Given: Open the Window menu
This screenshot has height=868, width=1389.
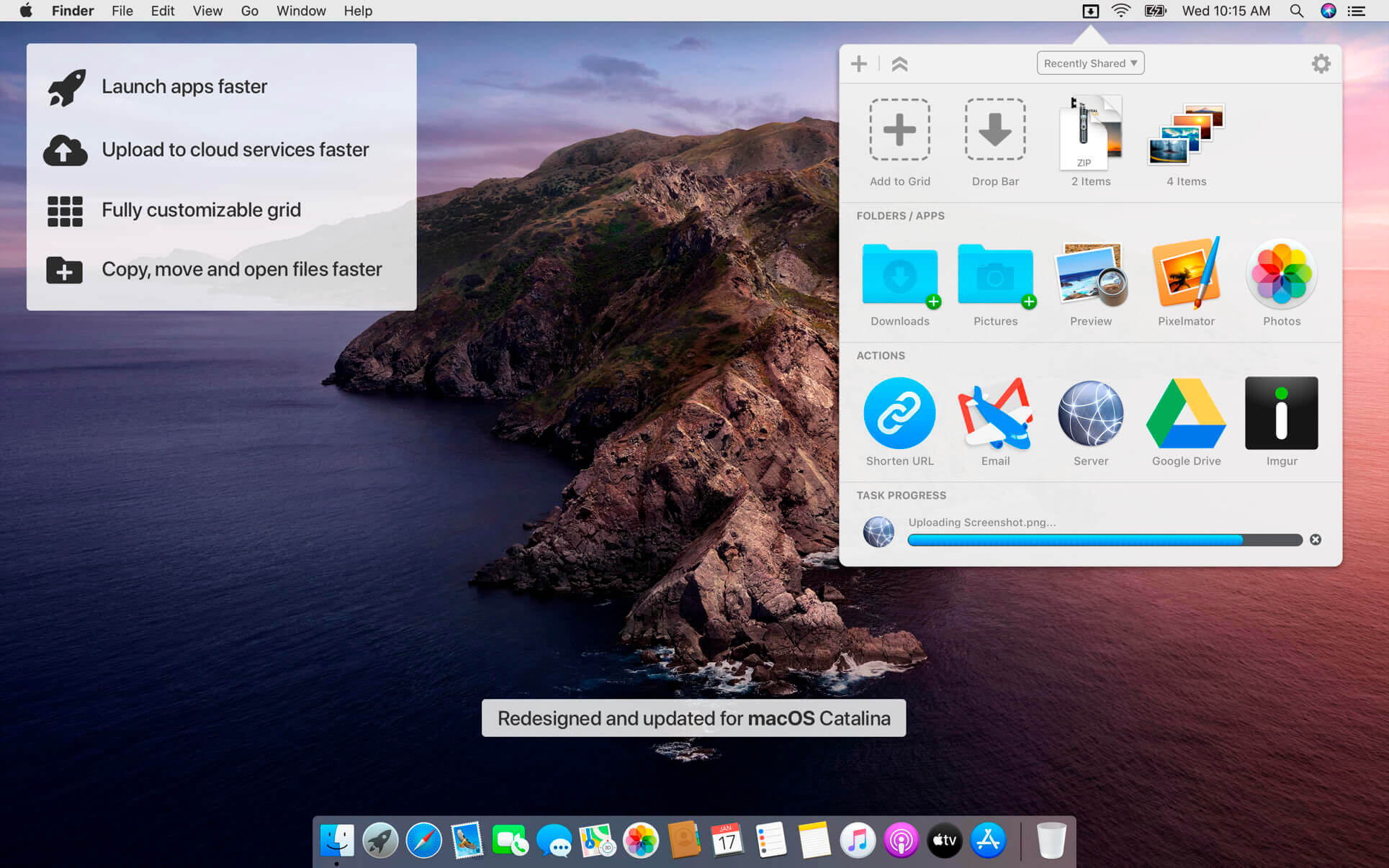Looking at the screenshot, I should [x=301, y=11].
